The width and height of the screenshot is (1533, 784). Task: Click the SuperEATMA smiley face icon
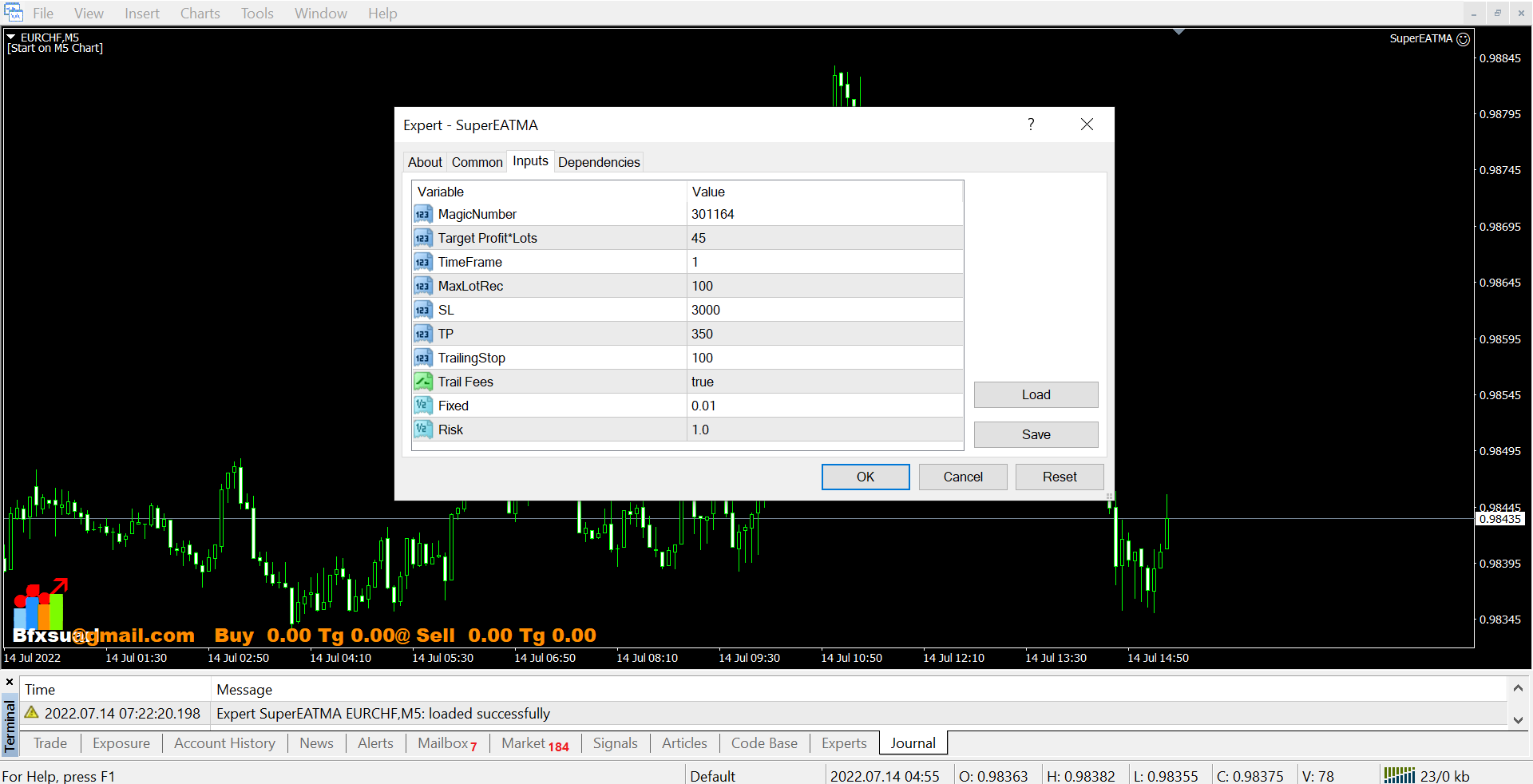pos(1463,39)
